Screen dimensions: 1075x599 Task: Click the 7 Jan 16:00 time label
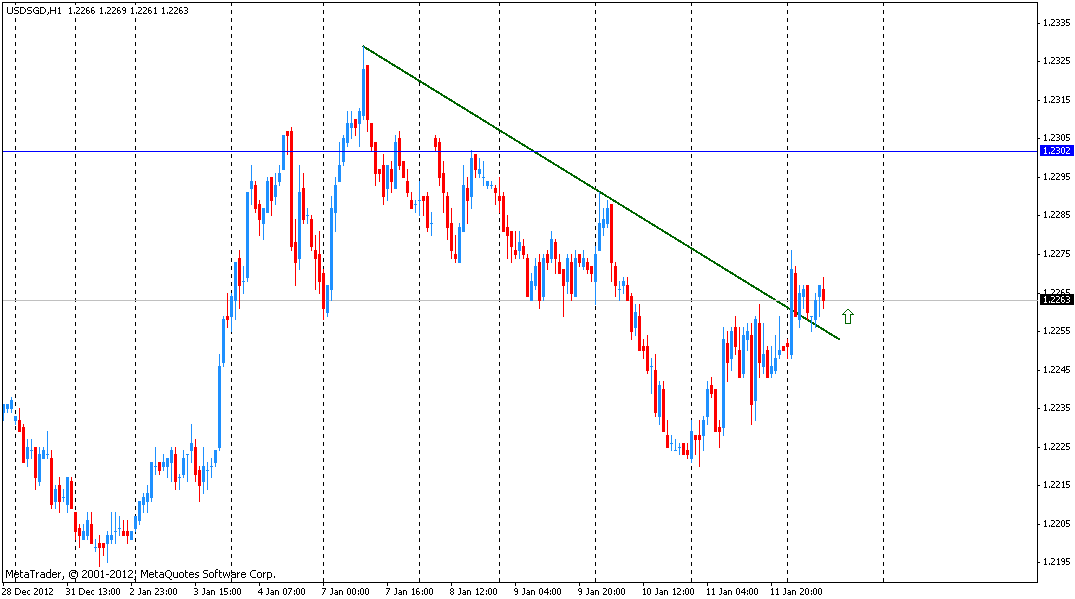[x=409, y=591]
